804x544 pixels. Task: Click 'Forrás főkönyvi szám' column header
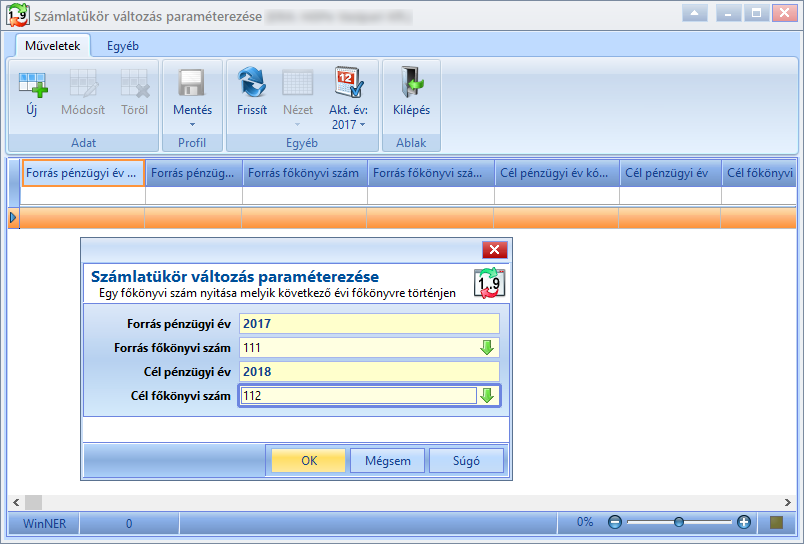pos(305,173)
